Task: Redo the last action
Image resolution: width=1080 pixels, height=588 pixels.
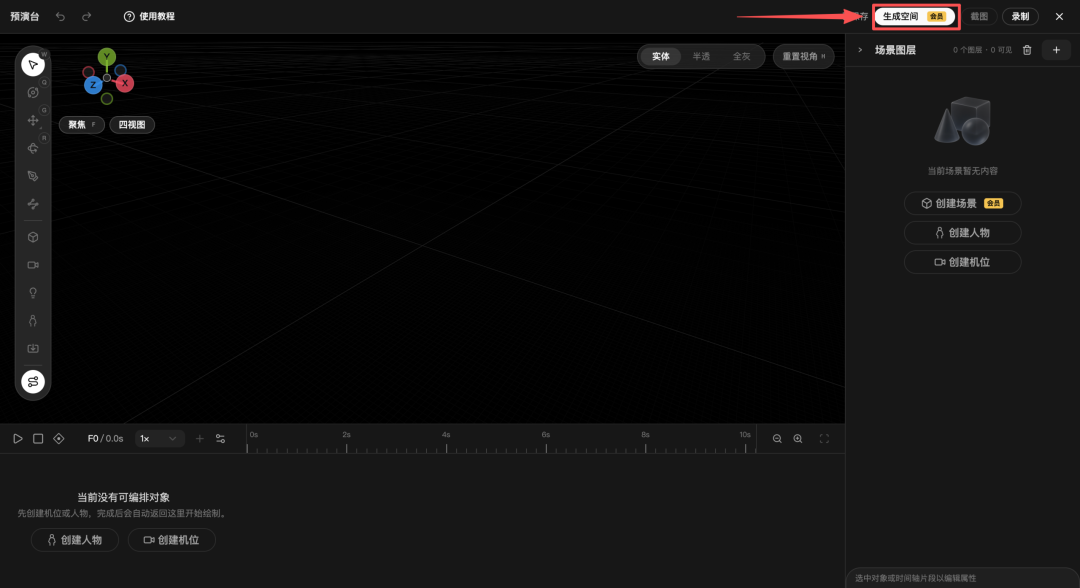Action: click(x=86, y=17)
